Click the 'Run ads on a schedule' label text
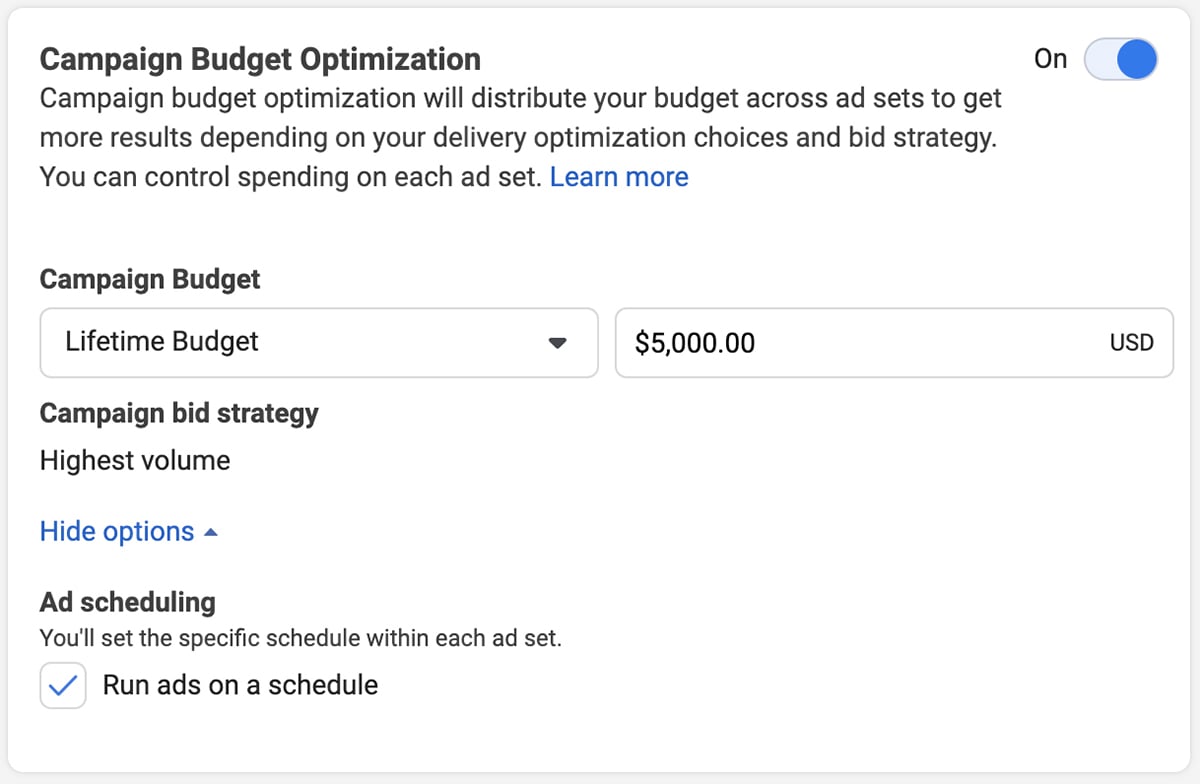 click(240, 685)
